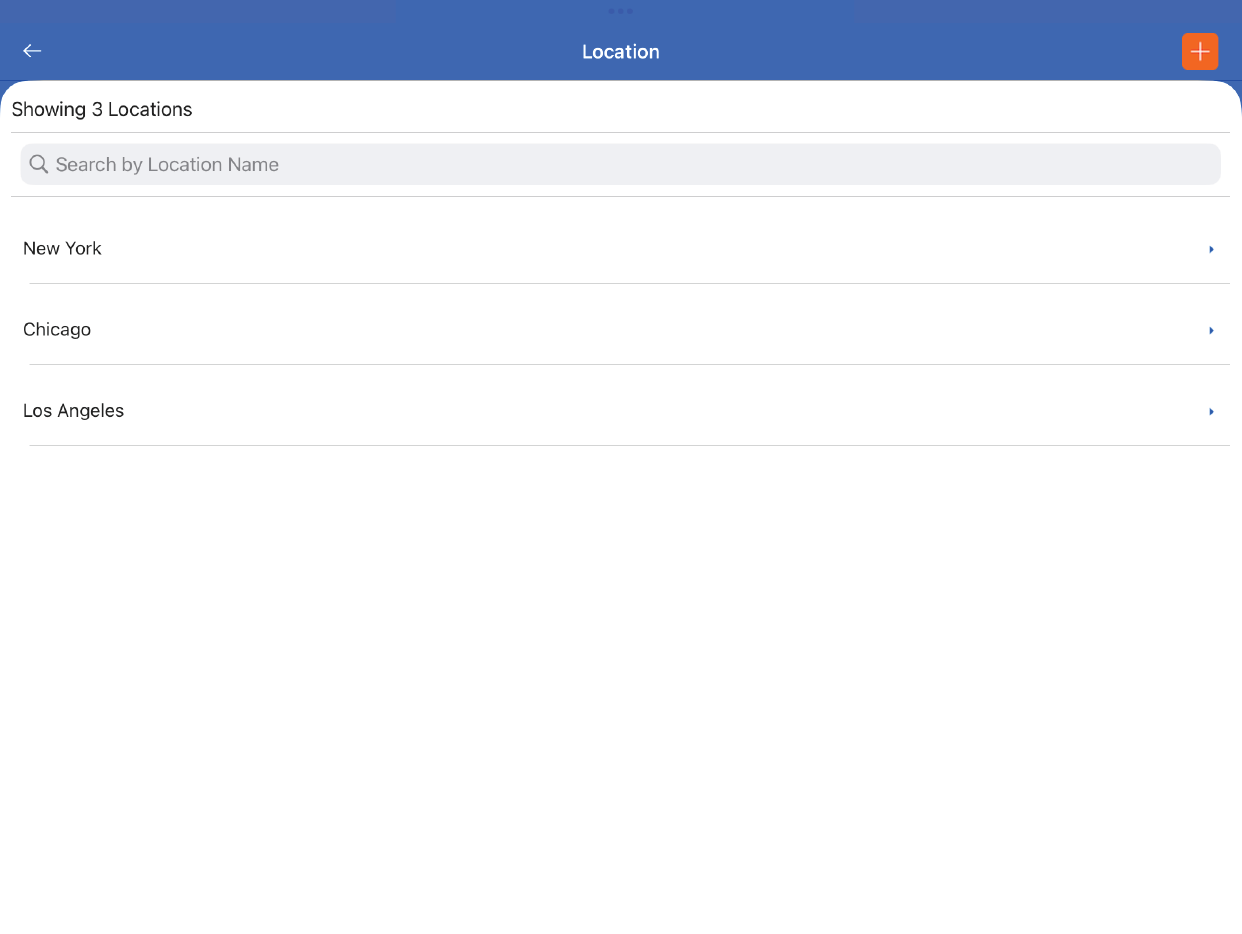1242x934 pixels.
Task: Select the New York name text
Action: (x=62, y=248)
